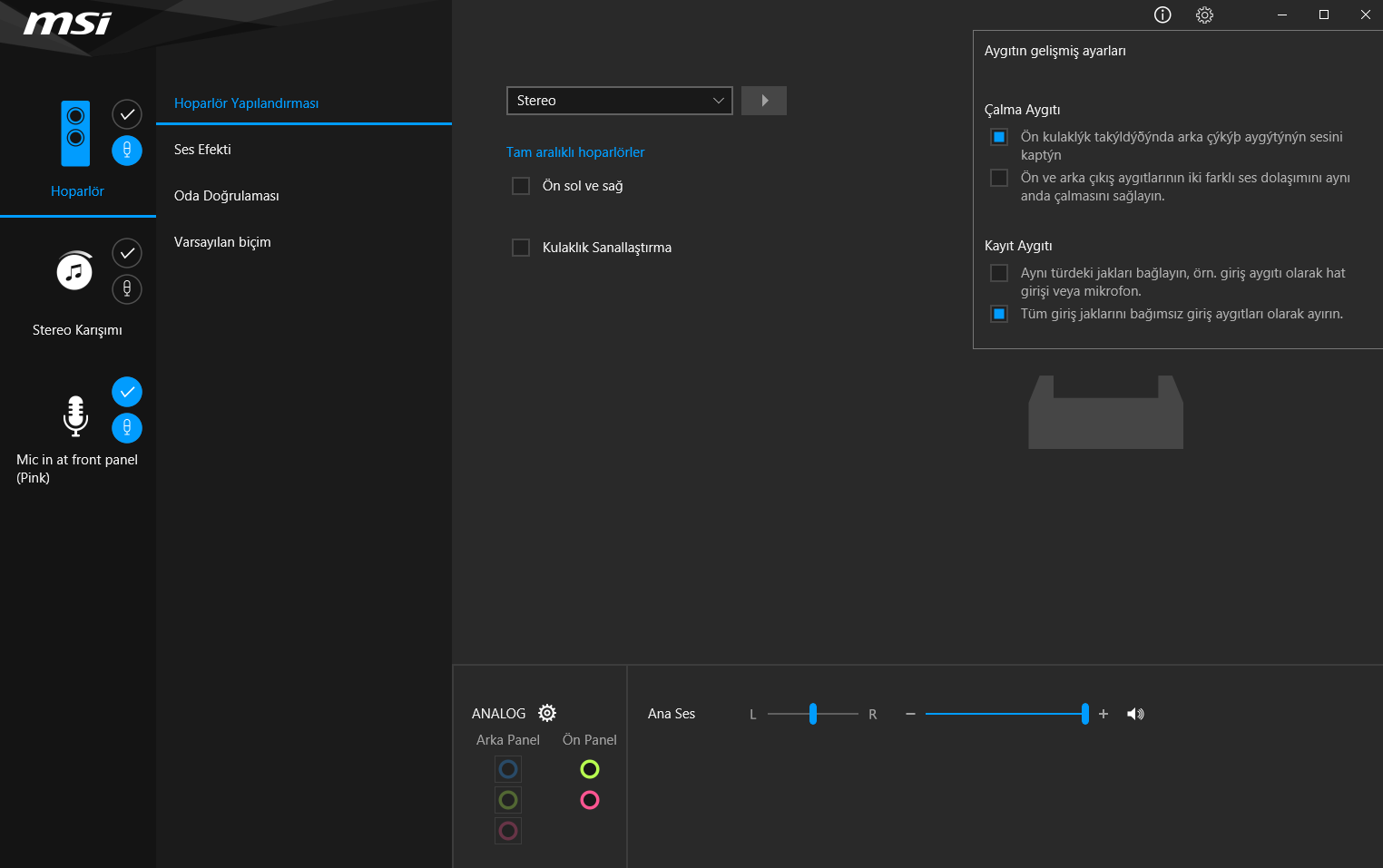Set Stereo Karışımı as default communication device

pyautogui.click(x=127, y=289)
